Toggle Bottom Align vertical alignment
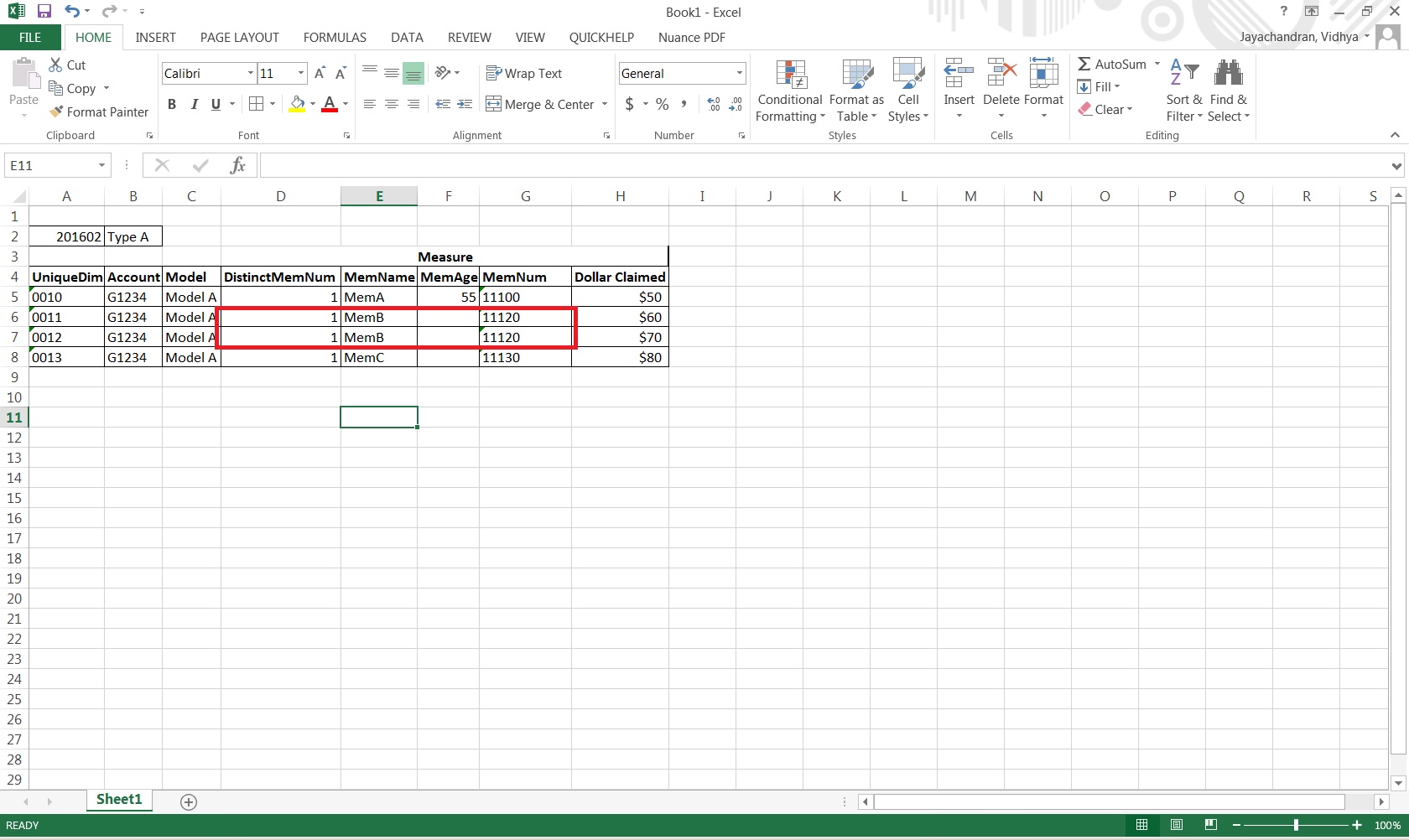This screenshot has height=840, width=1409. point(413,74)
